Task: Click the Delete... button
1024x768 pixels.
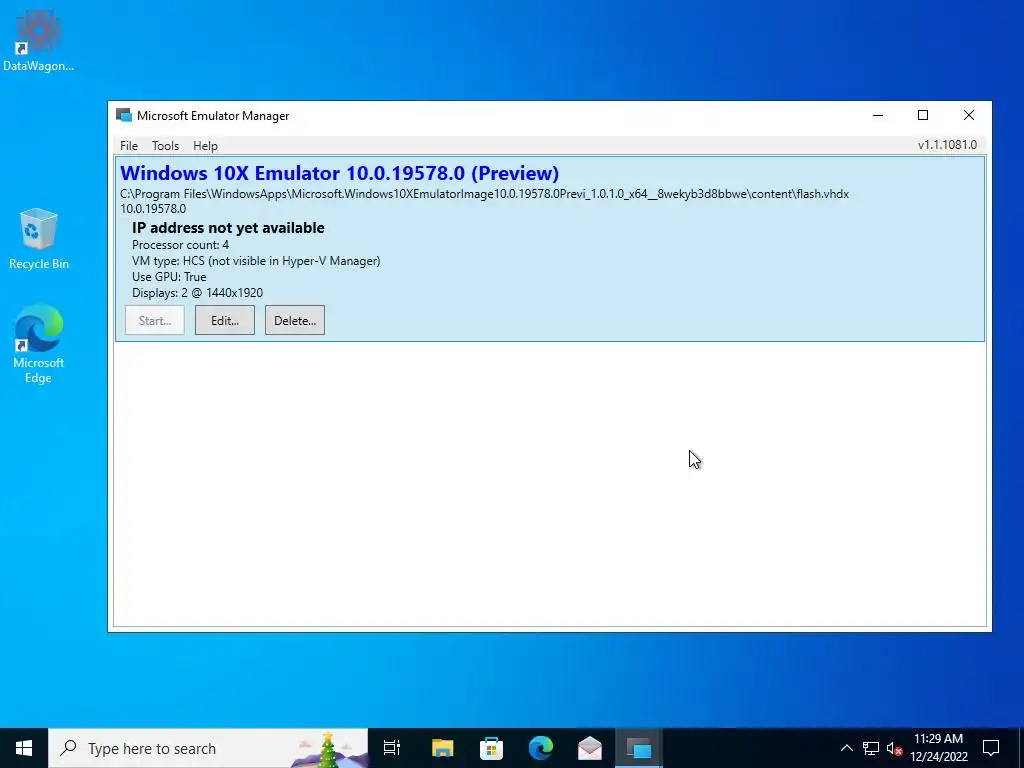Action: (295, 321)
